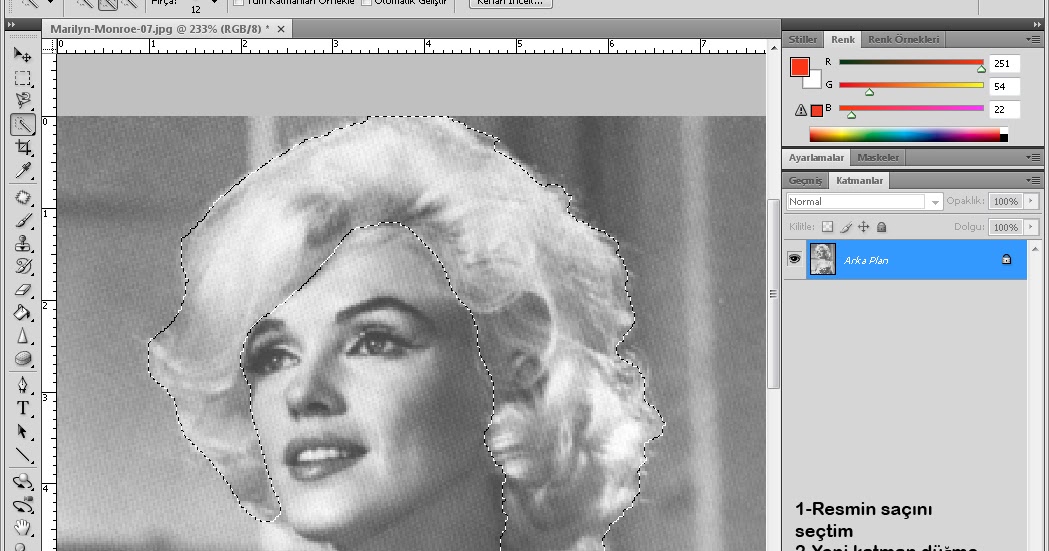This screenshot has width=1049, height=551.
Task: Select the Eyedropper tool
Action: pos(23,171)
